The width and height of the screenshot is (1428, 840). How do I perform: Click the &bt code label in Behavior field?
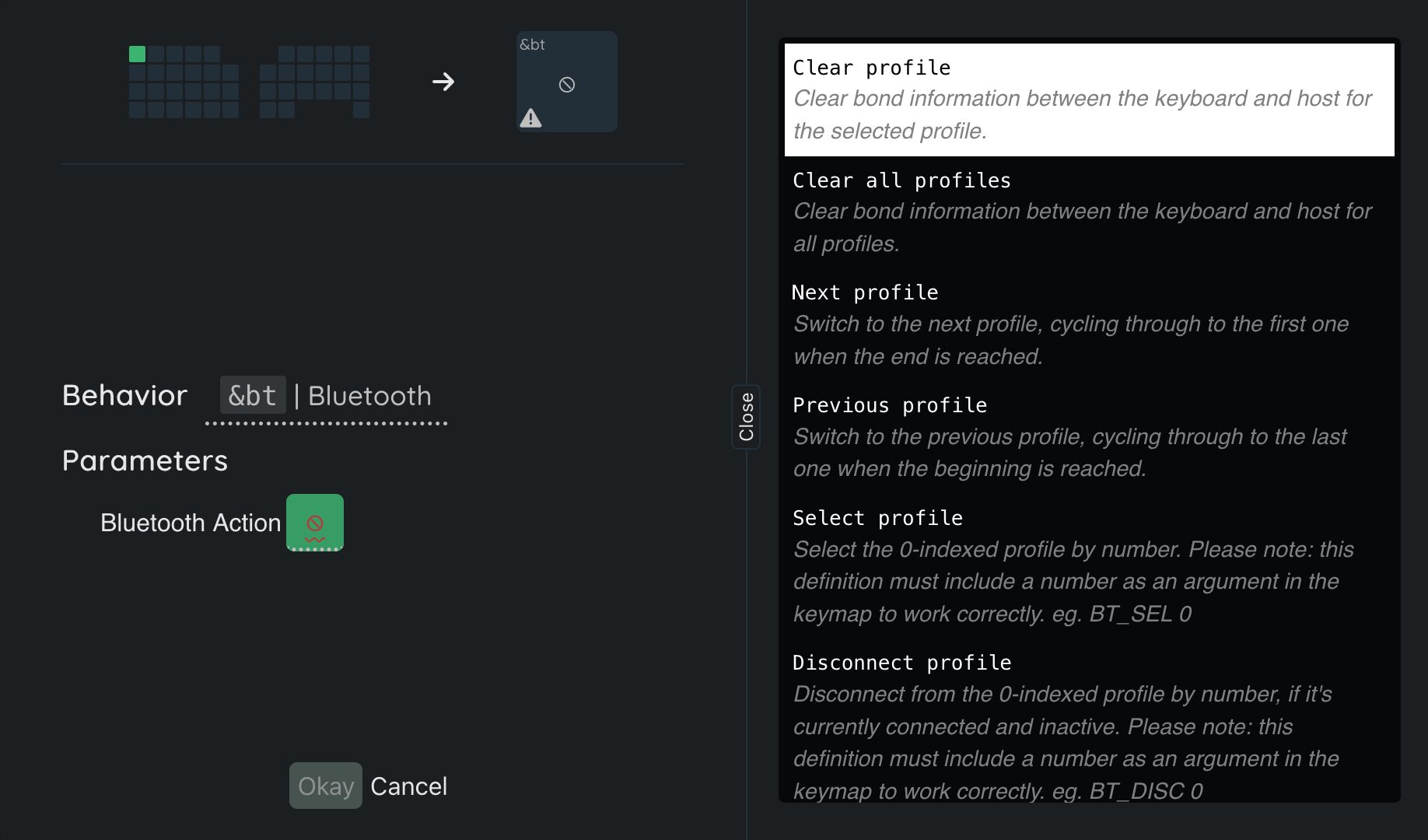253,396
